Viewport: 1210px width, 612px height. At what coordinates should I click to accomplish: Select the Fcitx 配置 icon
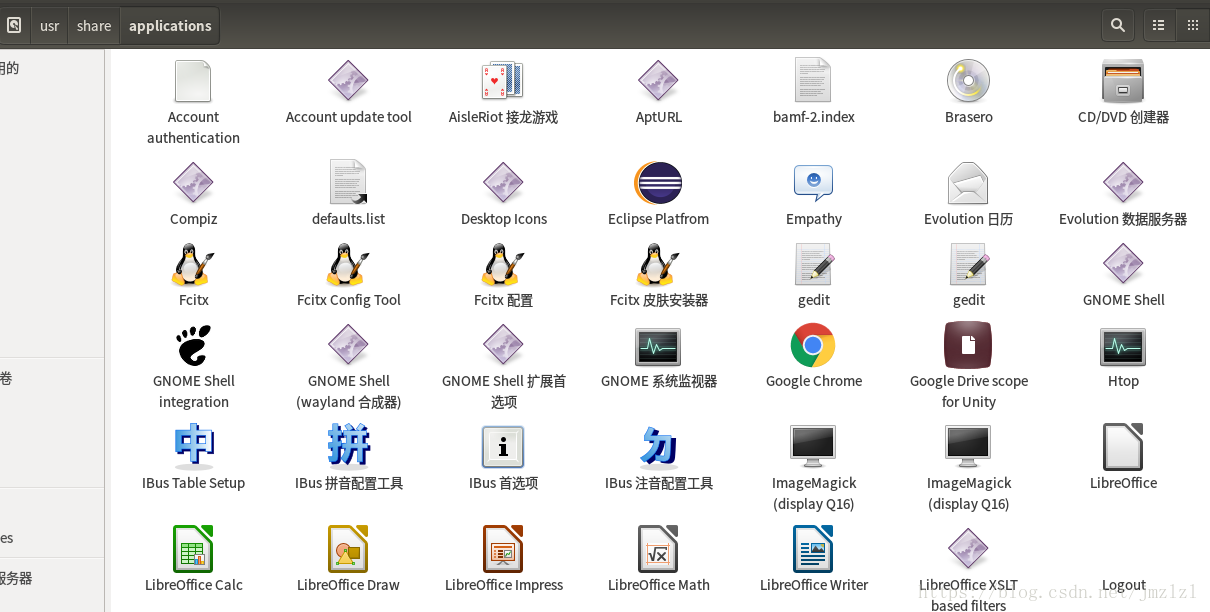click(503, 264)
